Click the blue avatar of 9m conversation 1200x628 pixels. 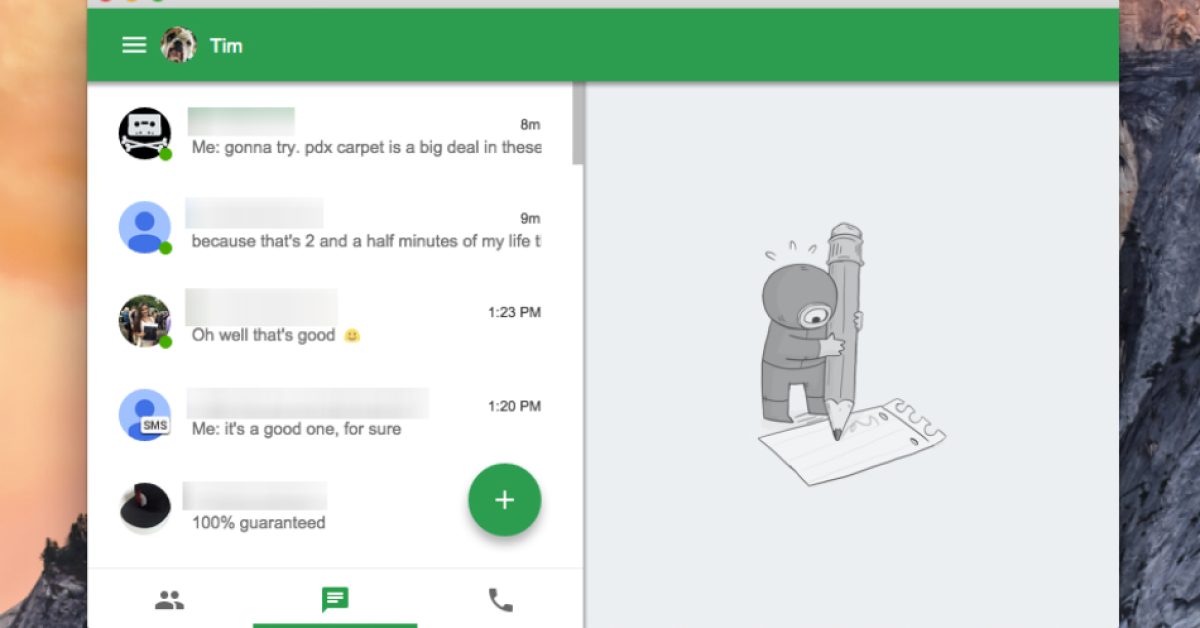click(x=145, y=228)
